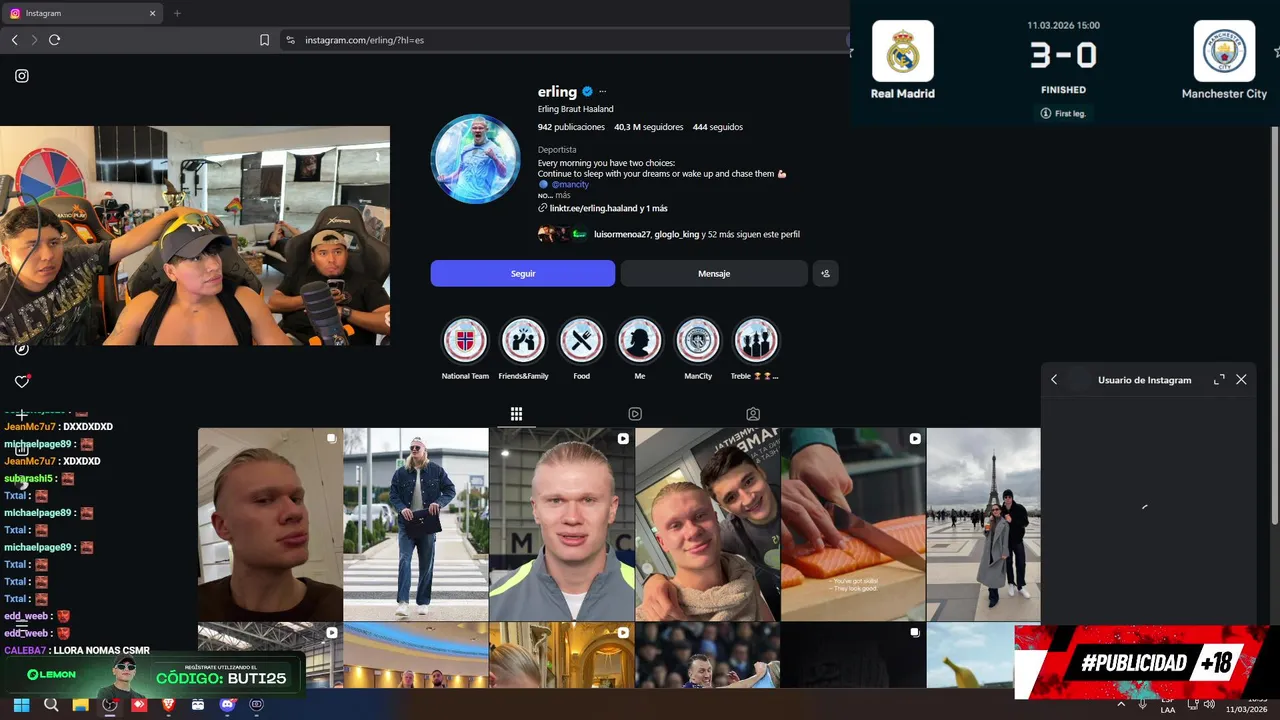Open the network status tray icon
Viewport: 1280px width, 720px height.
click(x=1193, y=704)
